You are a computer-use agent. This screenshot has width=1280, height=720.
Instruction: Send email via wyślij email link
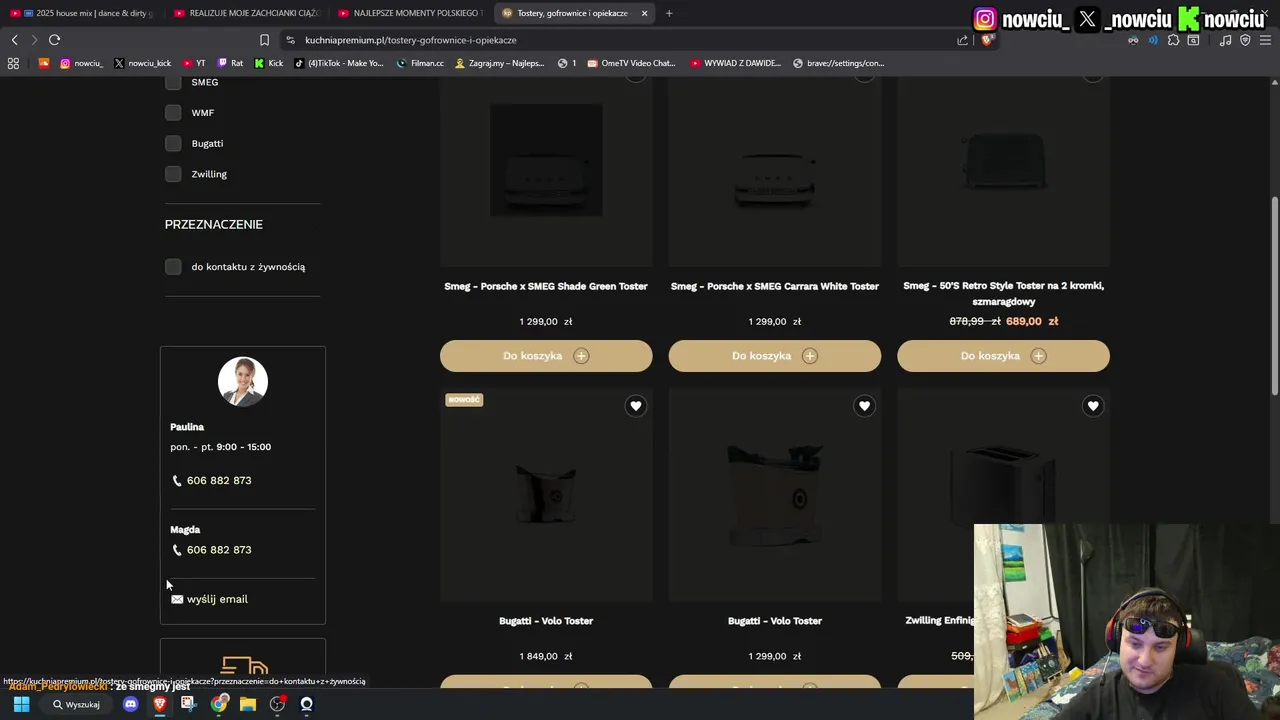click(217, 599)
